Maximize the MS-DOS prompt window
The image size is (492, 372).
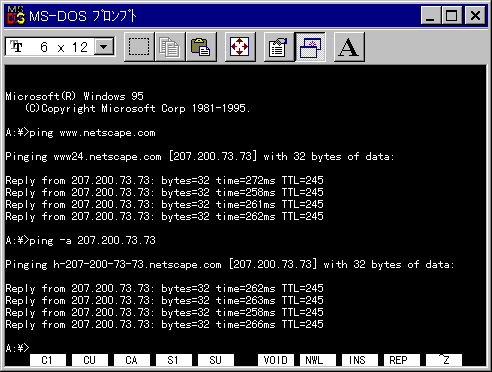coord(452,15)
